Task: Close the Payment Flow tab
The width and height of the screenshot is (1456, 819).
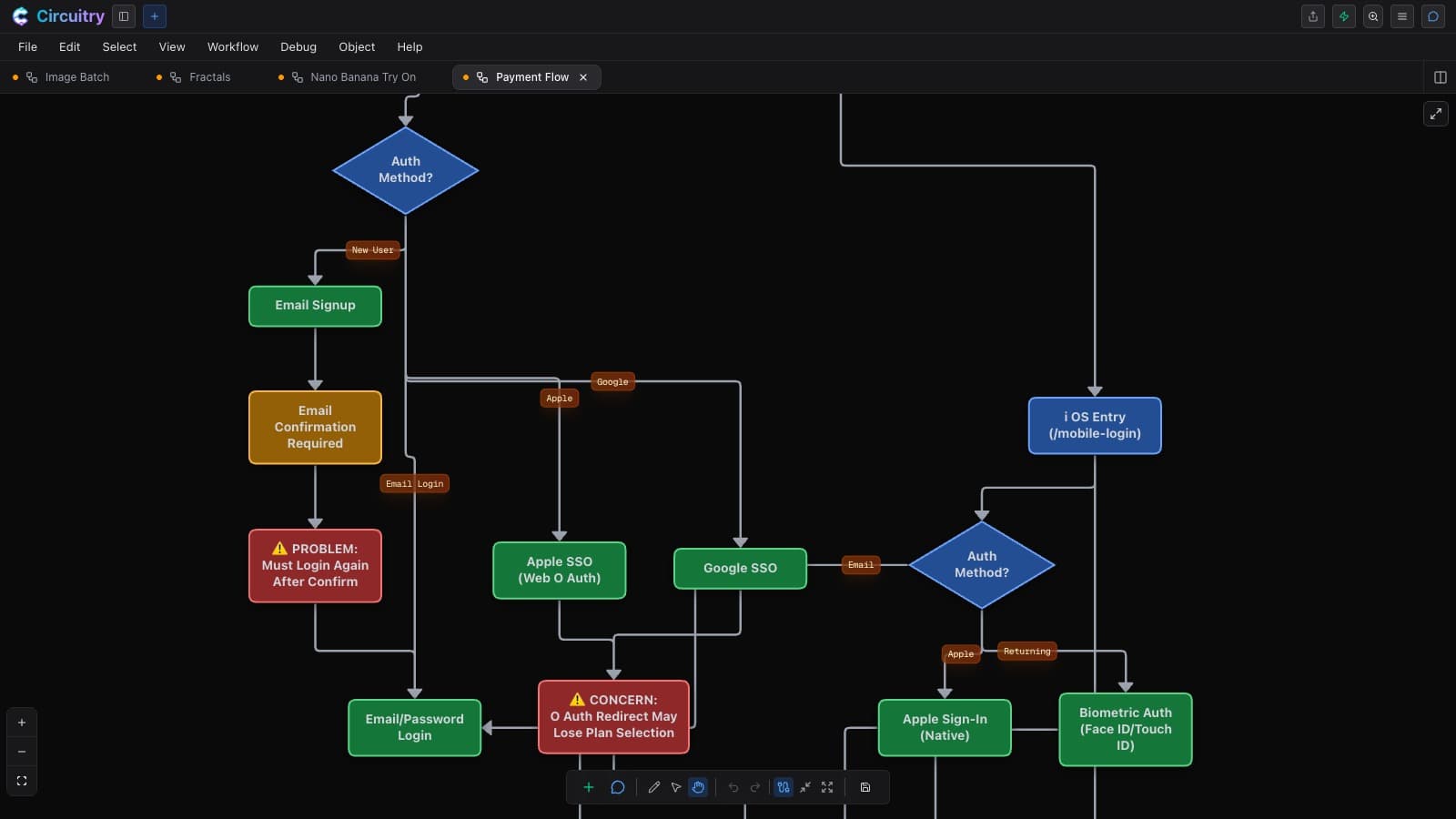Action: coord(583,77)
